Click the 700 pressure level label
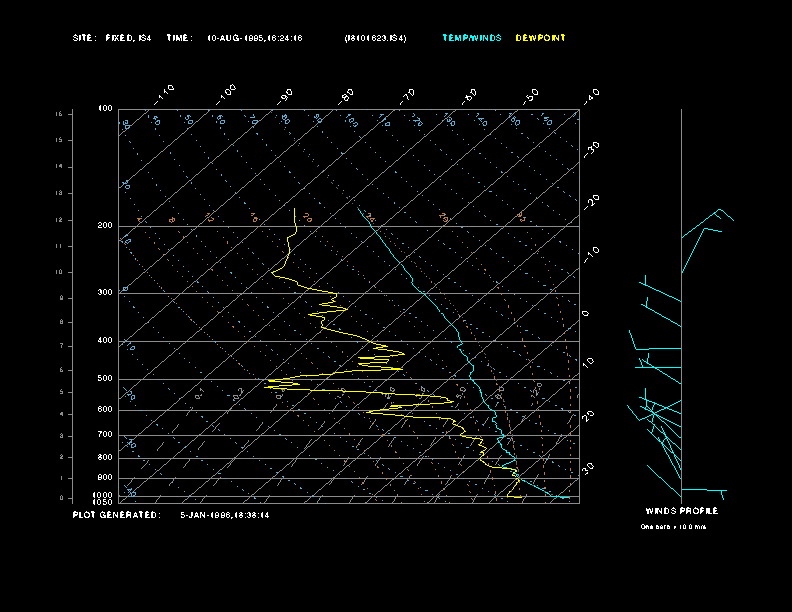Image resolution: width=792 pixels, height=612 pixels. tap(105, 435)
